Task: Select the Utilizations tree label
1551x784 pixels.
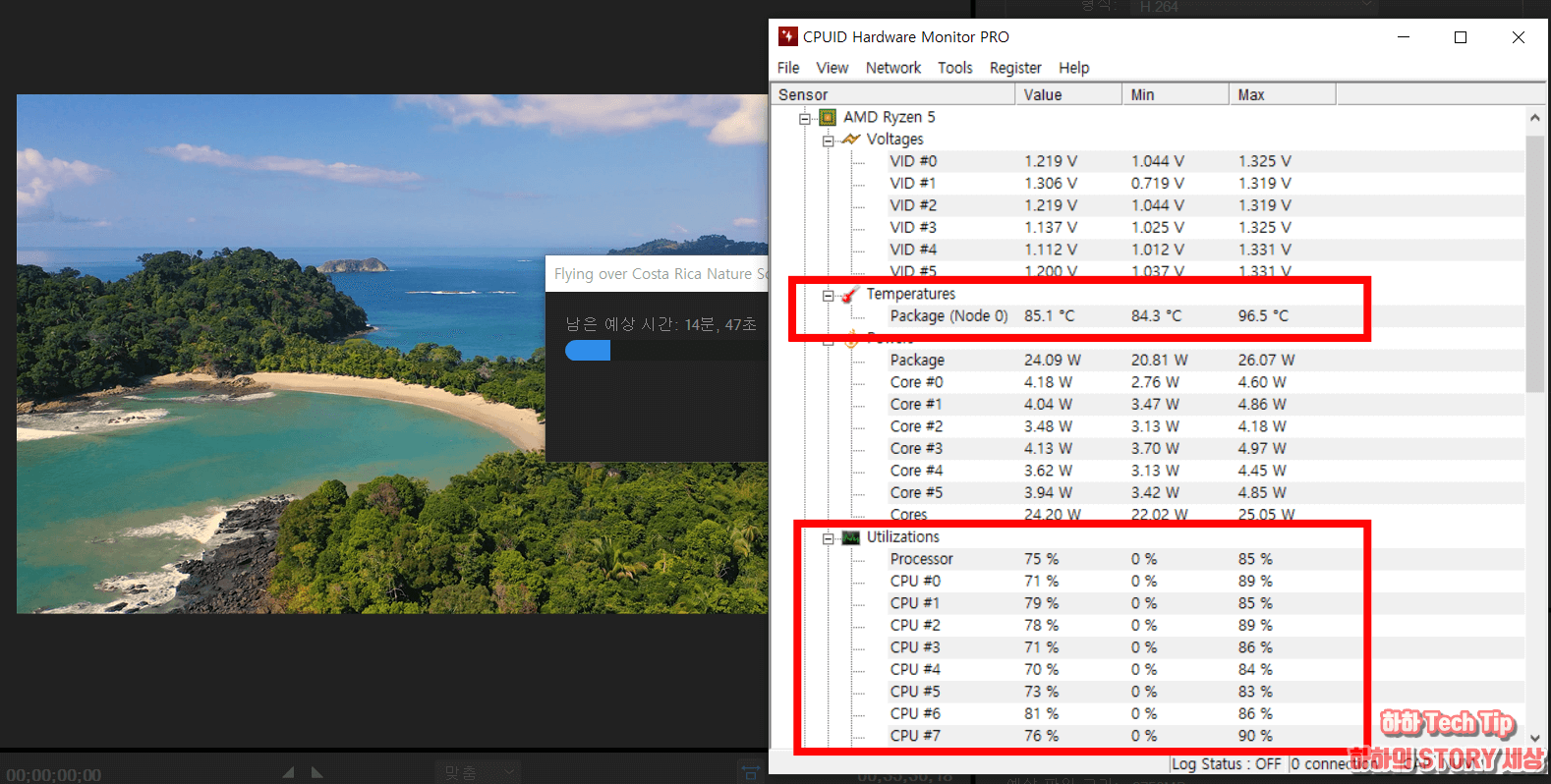Action: (x=902, y=537)
